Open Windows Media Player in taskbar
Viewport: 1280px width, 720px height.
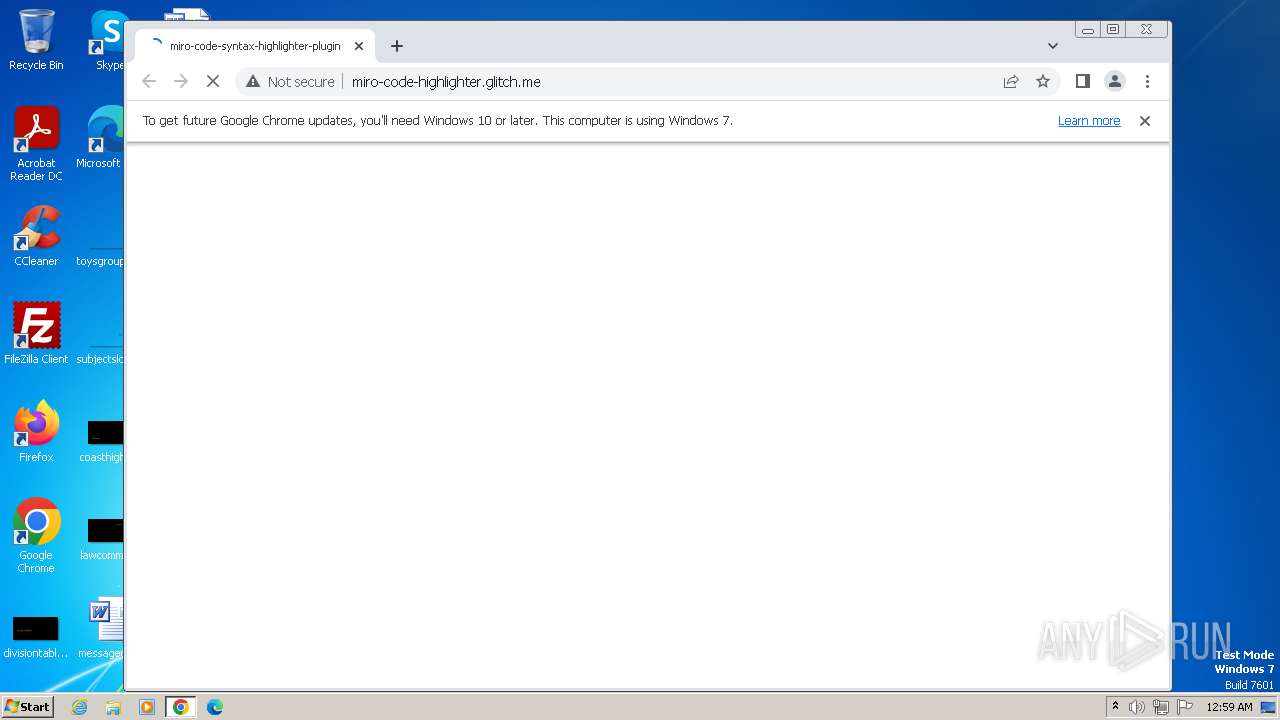tap(147, 707)
